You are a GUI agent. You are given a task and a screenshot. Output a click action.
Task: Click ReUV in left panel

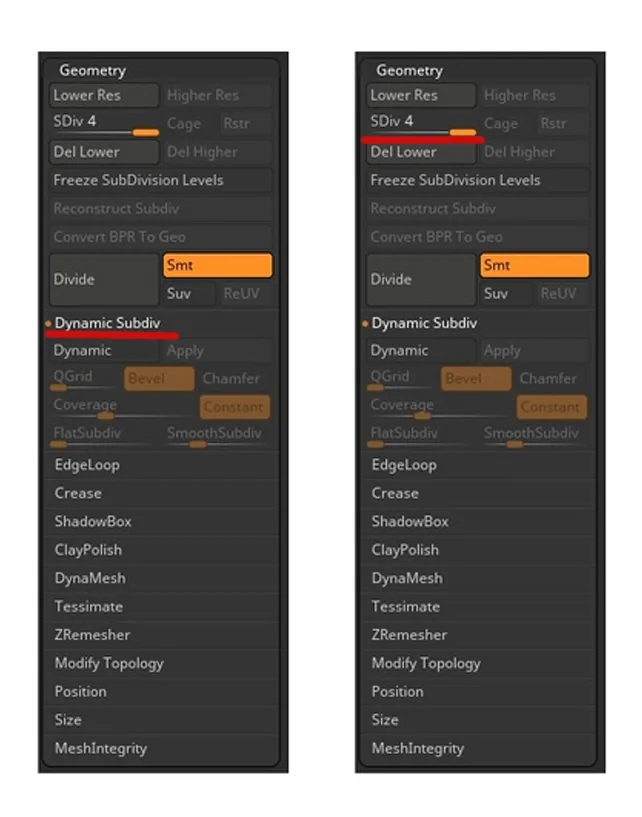(x=245, y=294)
